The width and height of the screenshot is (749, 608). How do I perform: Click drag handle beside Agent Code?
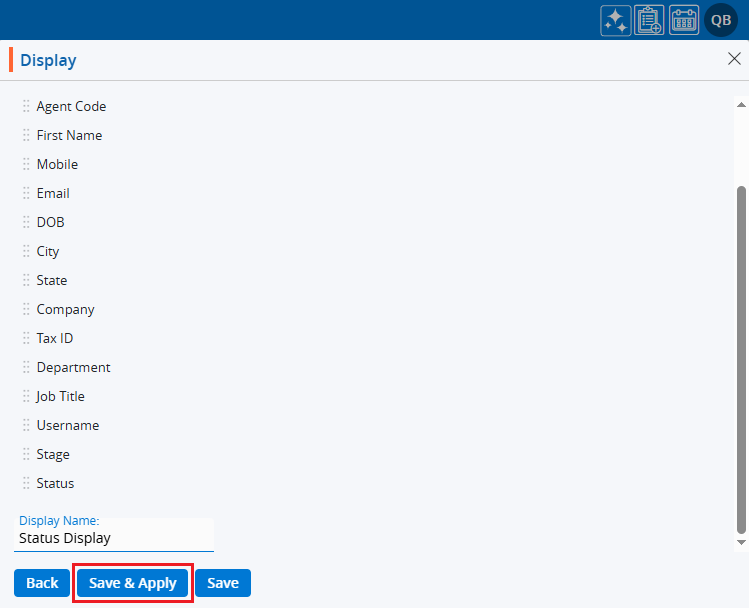coord(27,106)
